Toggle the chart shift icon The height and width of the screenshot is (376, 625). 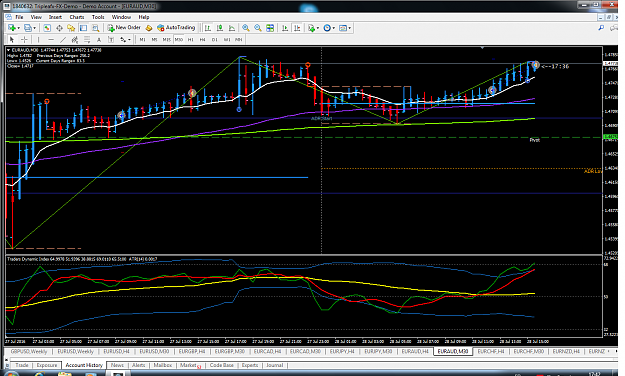[297, 28]
